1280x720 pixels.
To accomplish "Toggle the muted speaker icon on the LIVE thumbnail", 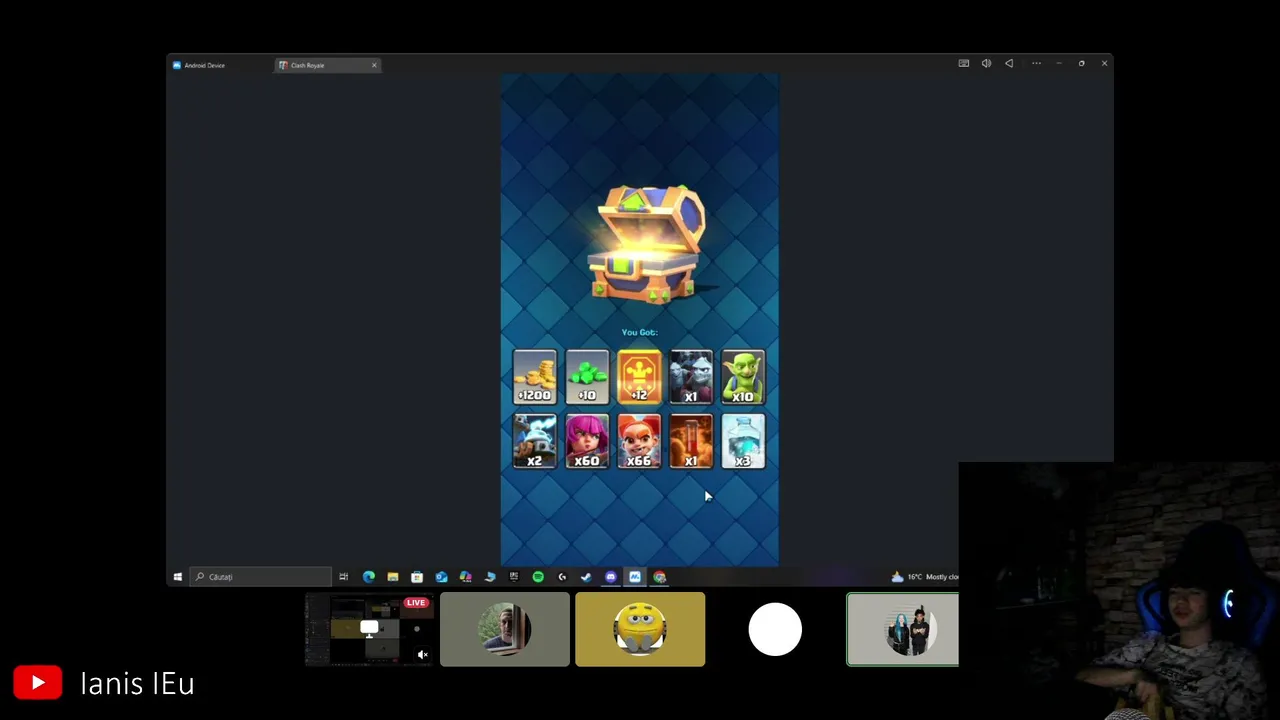I will pos(422,655).
